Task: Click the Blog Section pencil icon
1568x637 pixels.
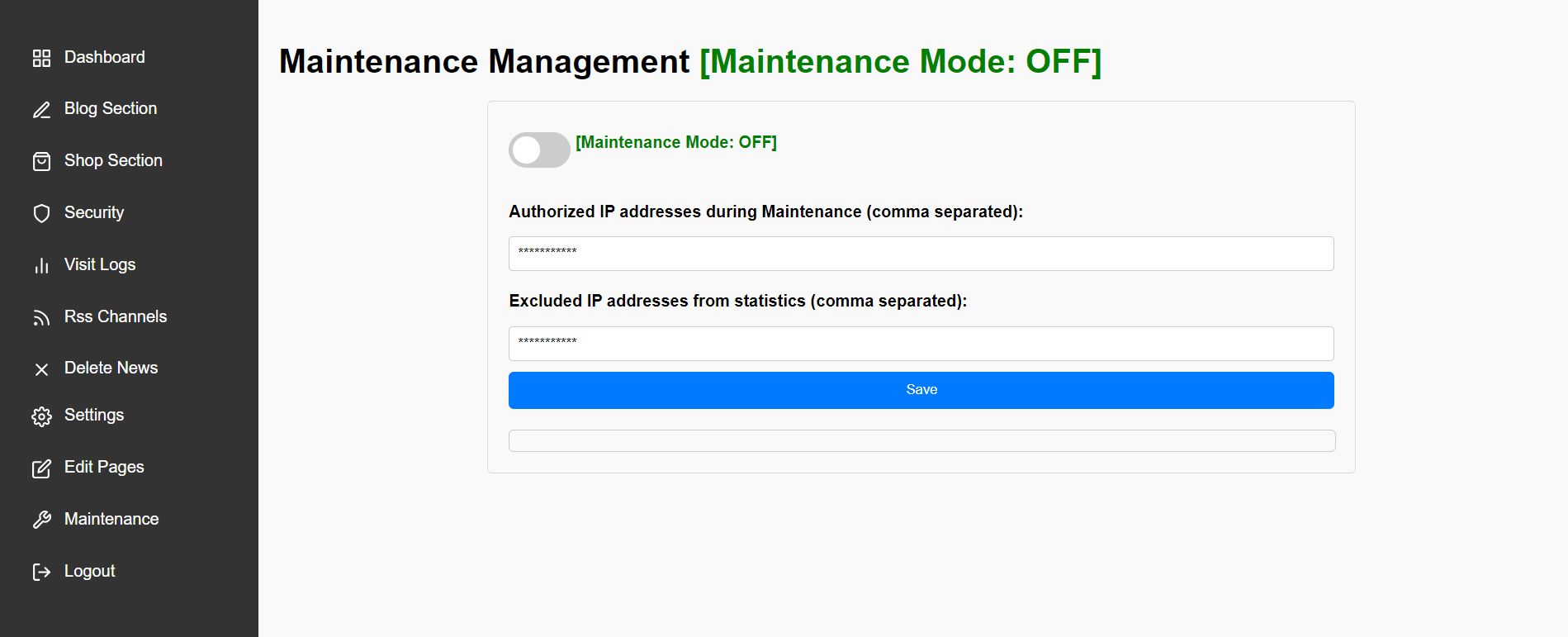Action: [x=41, y=110]
